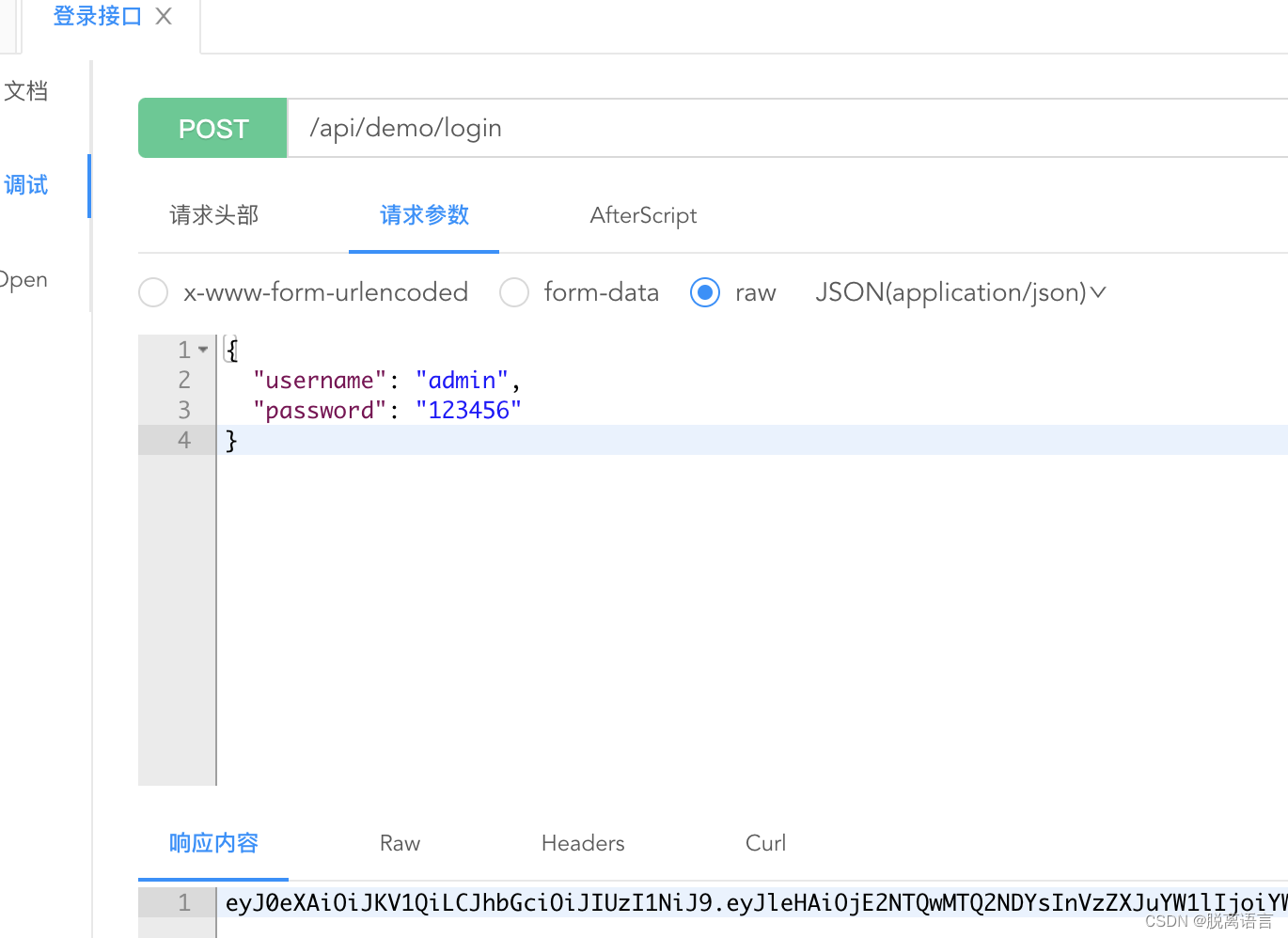View the Raw response tab
This screenshot has height=938, width=1288.
(x=399, y=843)
